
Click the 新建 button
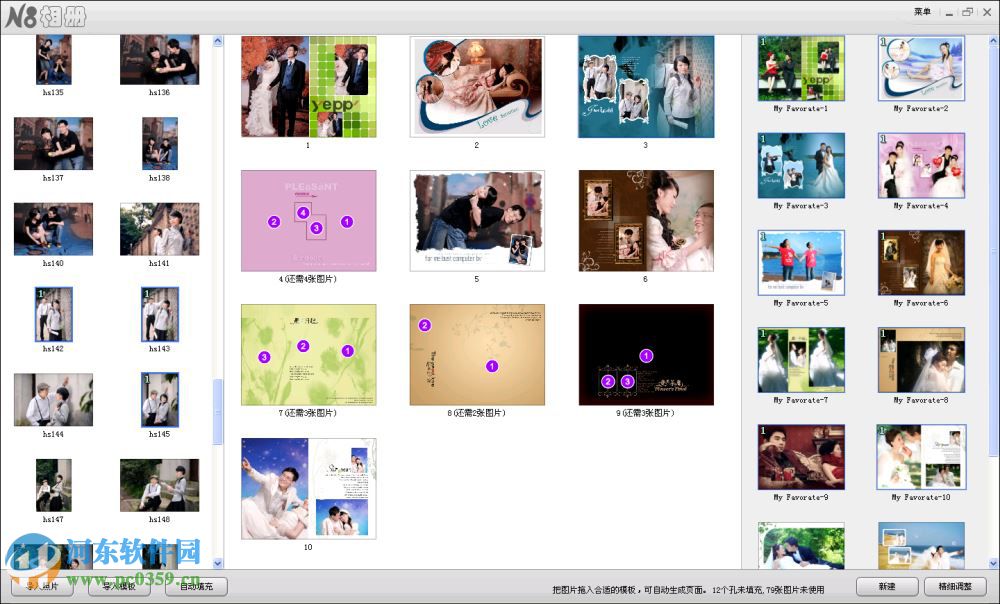click(x=887, y=587)
